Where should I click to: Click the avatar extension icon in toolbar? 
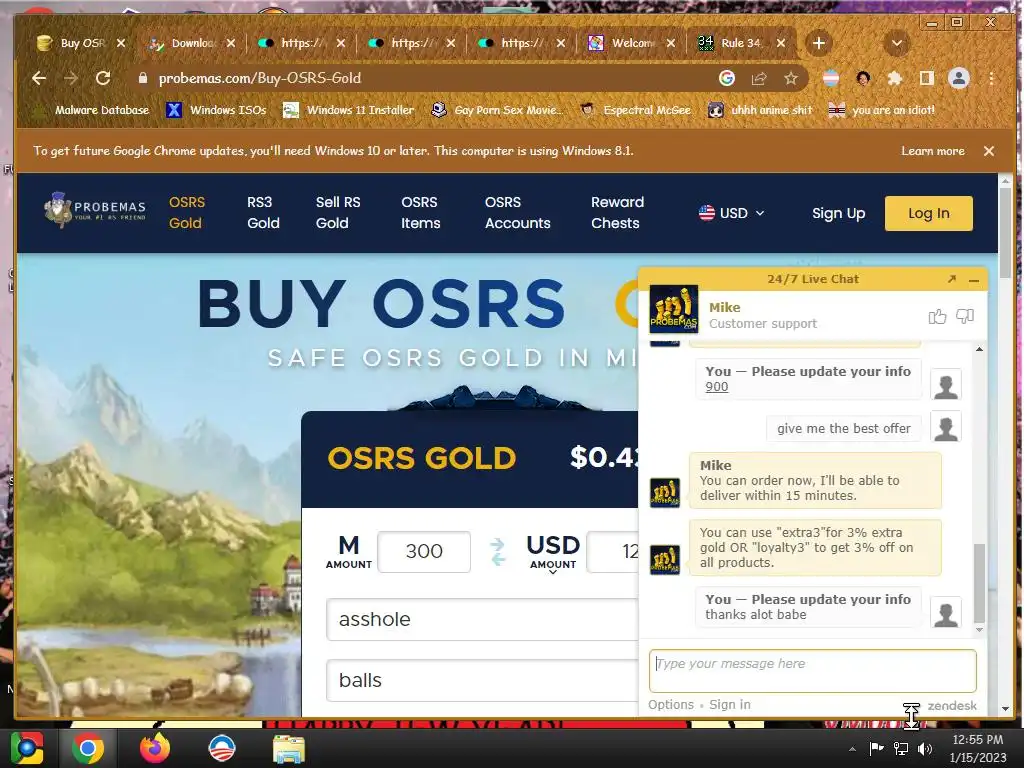pos(863,78)
